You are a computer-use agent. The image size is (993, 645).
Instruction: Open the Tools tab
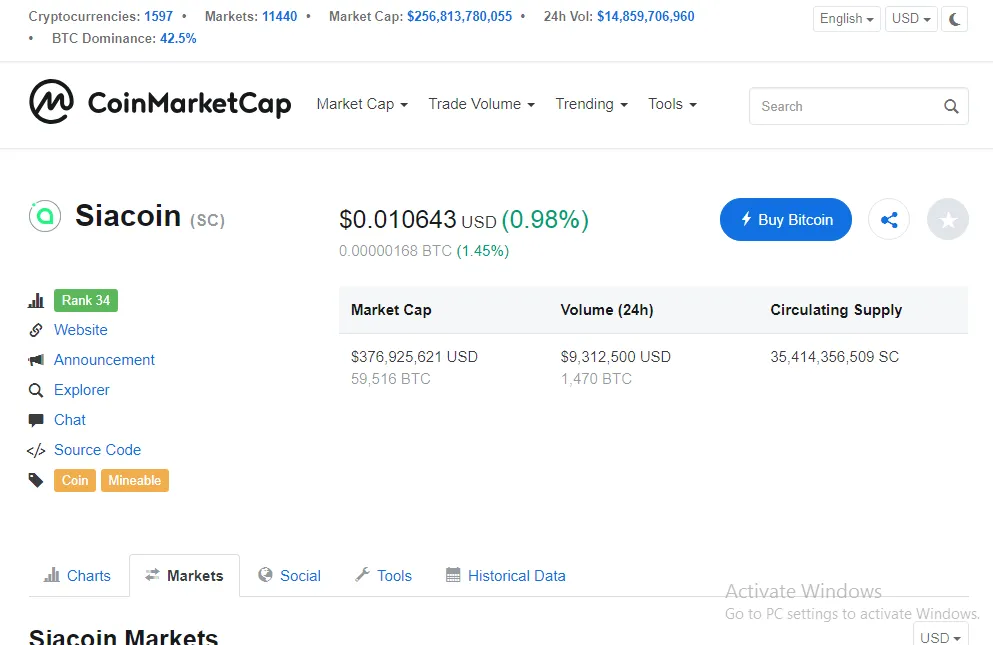(384, 575)
